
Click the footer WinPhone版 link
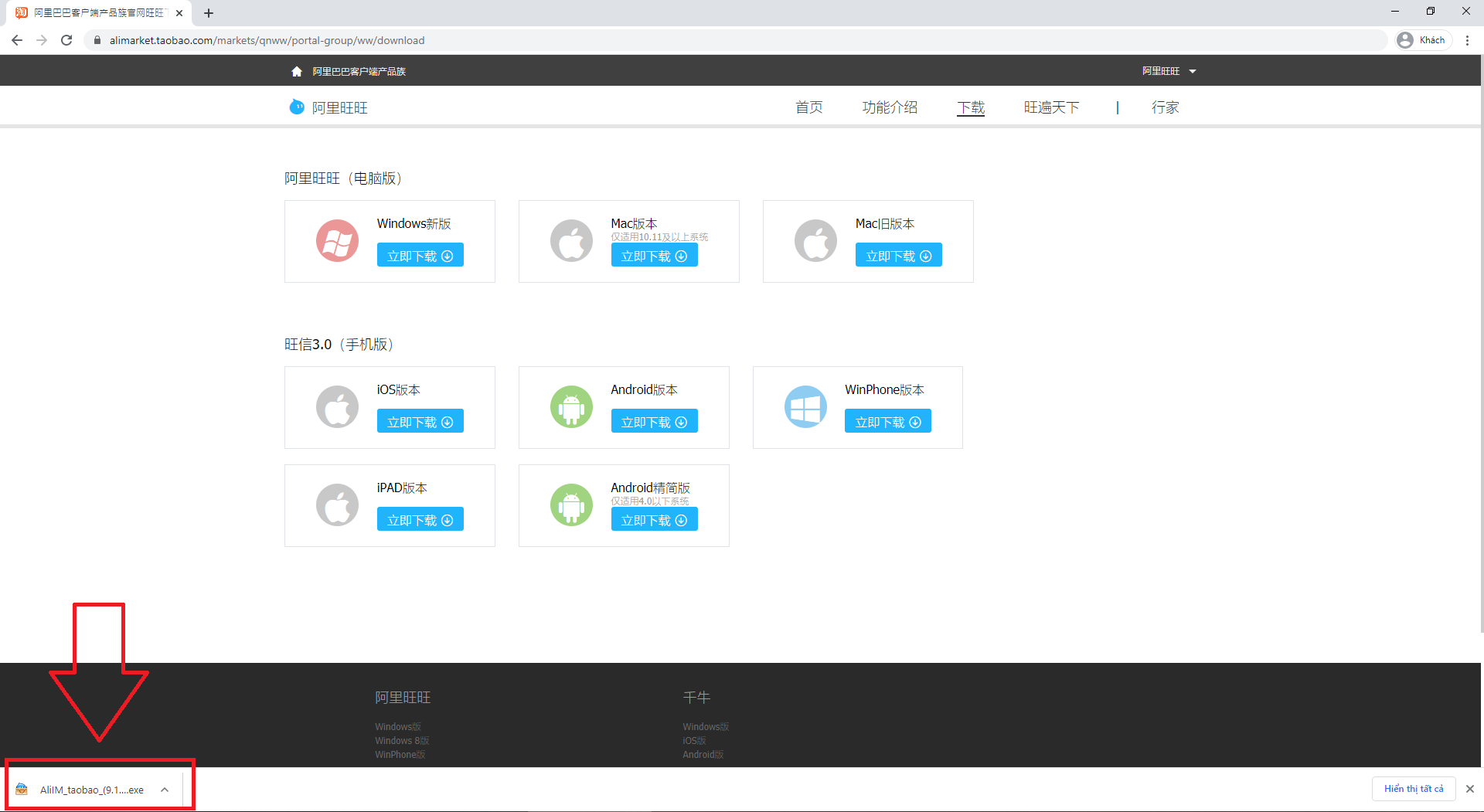pos(400,755)
